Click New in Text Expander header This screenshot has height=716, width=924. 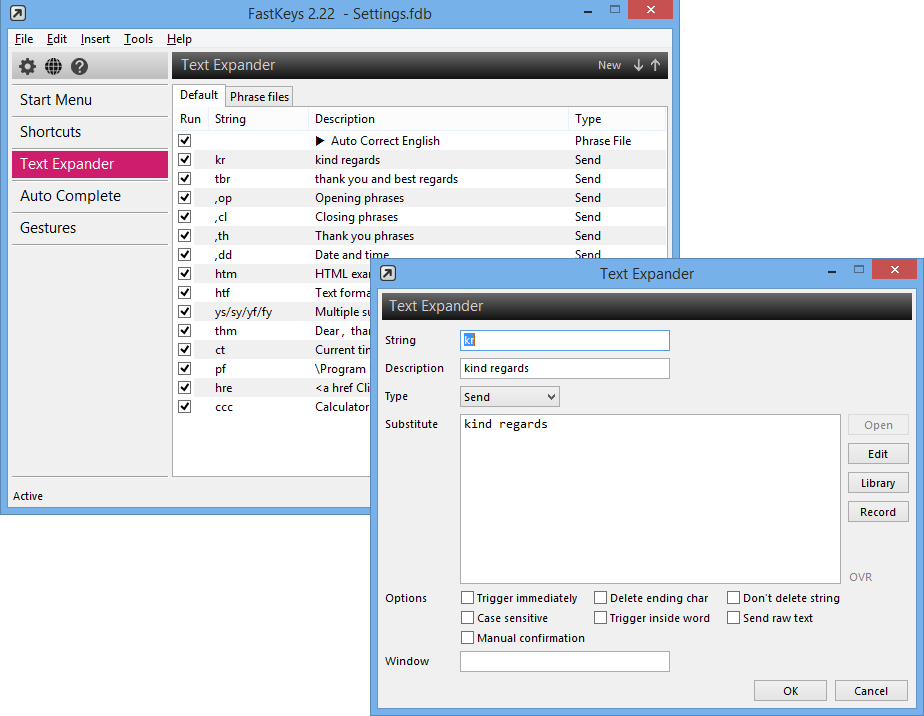click(x=609, y=65)
